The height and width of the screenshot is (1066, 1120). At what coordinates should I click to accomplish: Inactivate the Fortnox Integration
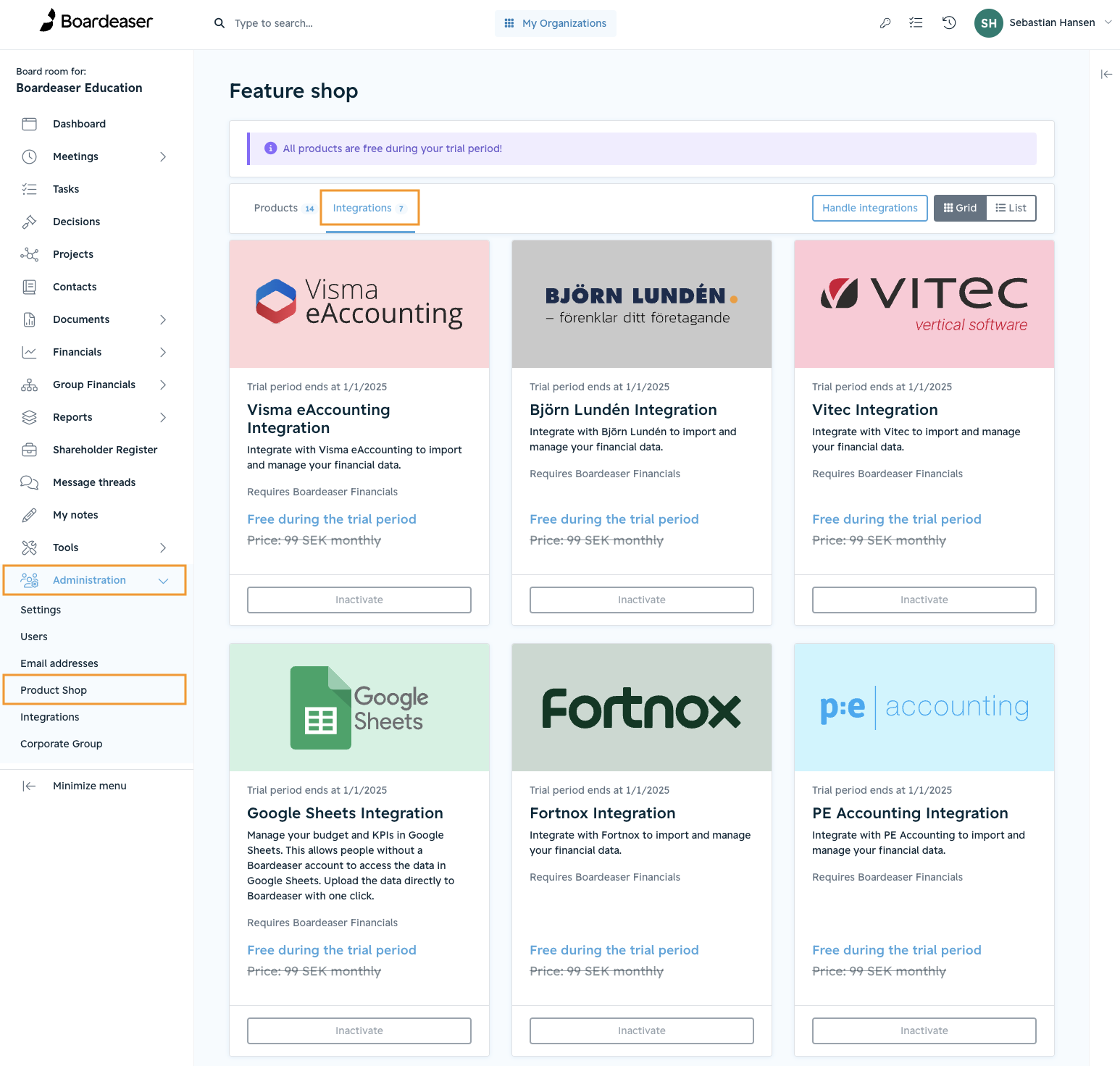tap(642, 1031)
